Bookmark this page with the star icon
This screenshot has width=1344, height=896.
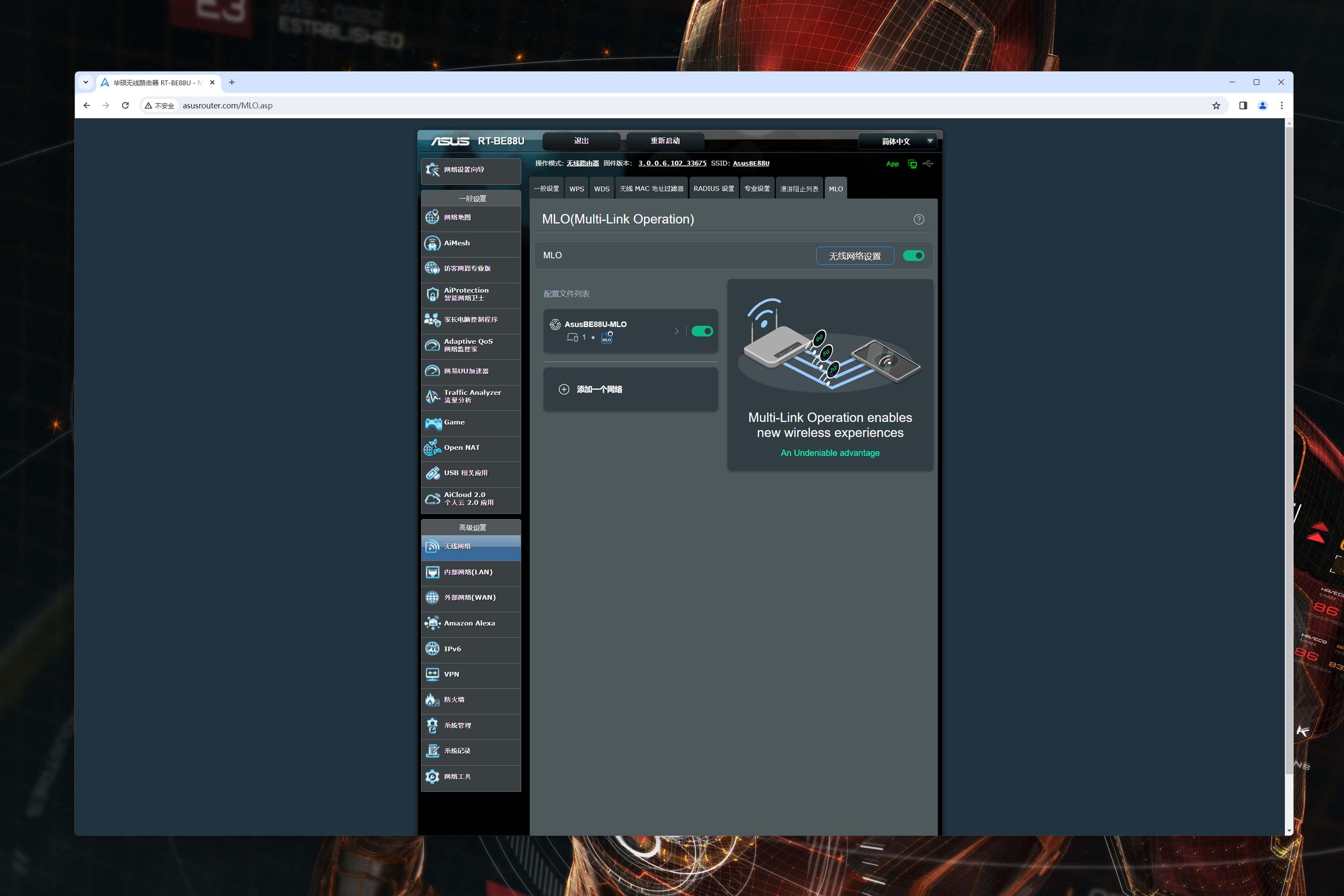pyautogui.click(x=1216, y=106)
